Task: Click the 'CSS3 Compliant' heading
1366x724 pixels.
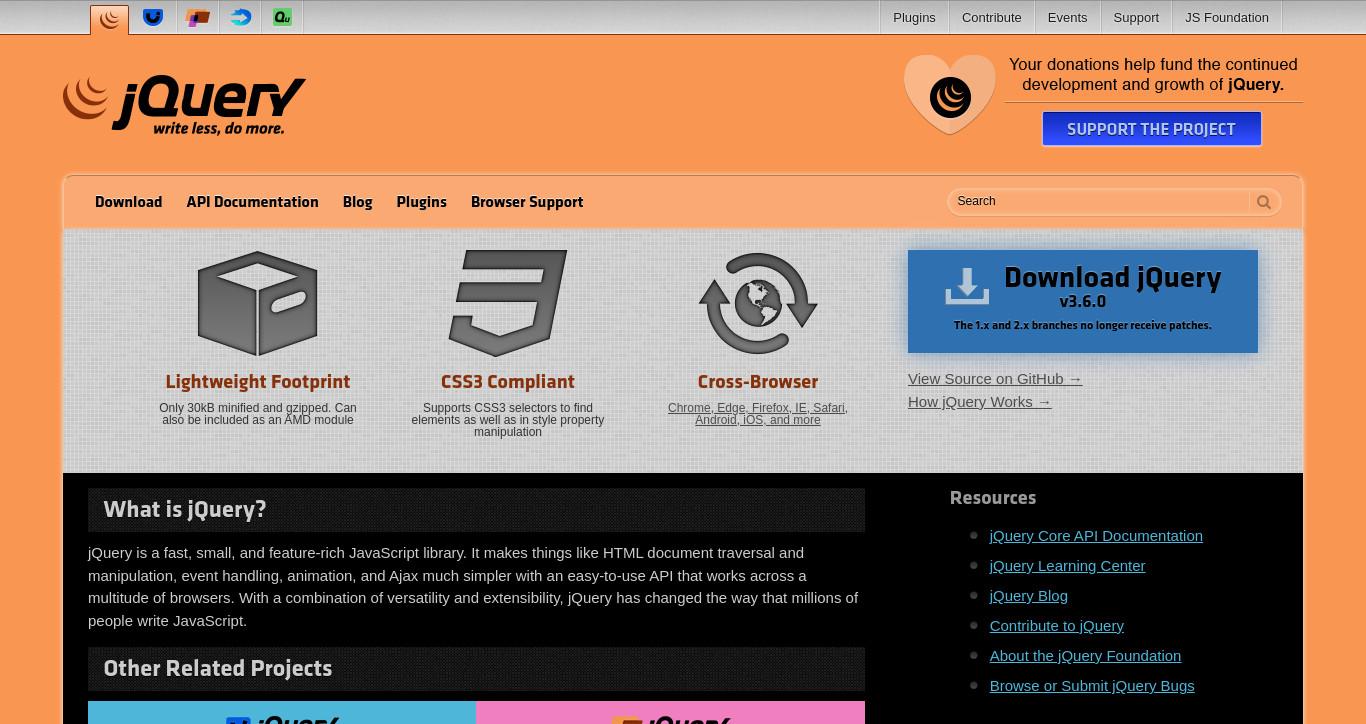Action: tap(508, 382)
